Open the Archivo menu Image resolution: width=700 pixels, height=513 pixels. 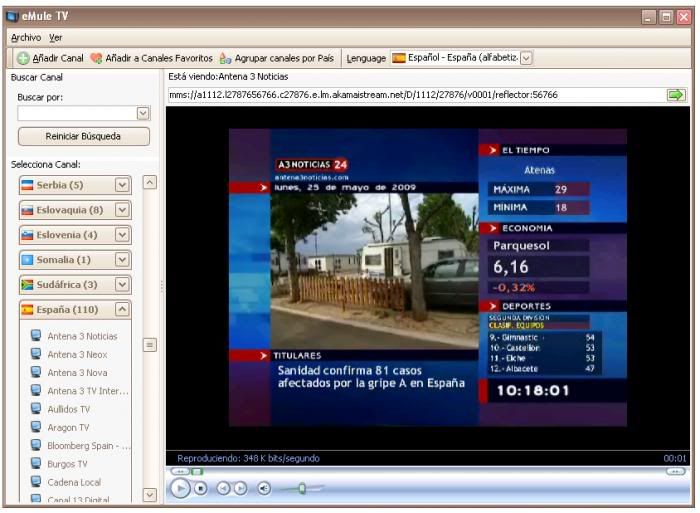coord(26,38)
